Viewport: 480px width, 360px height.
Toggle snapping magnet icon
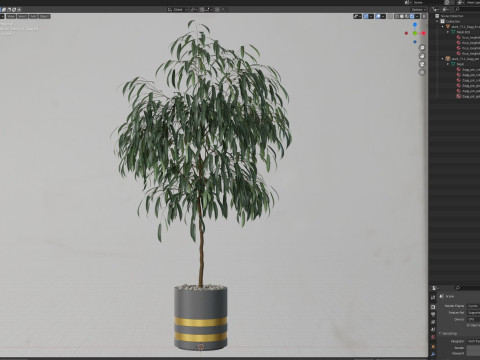pyautogui.click(x=202, y=10)
